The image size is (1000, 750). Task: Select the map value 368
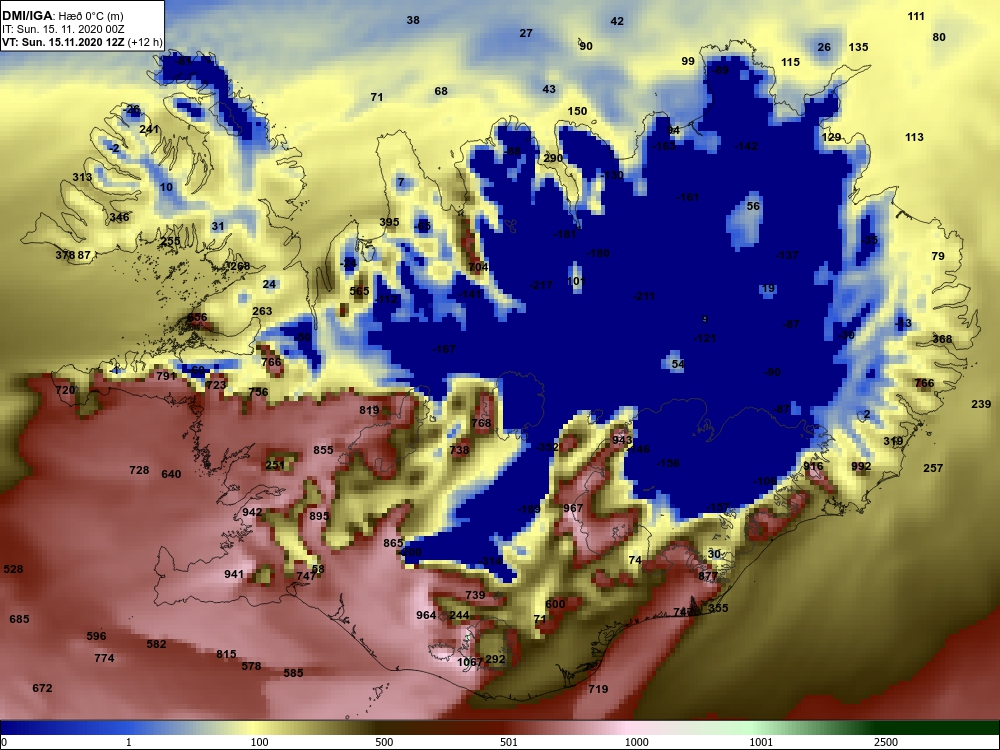click(942, 339)
